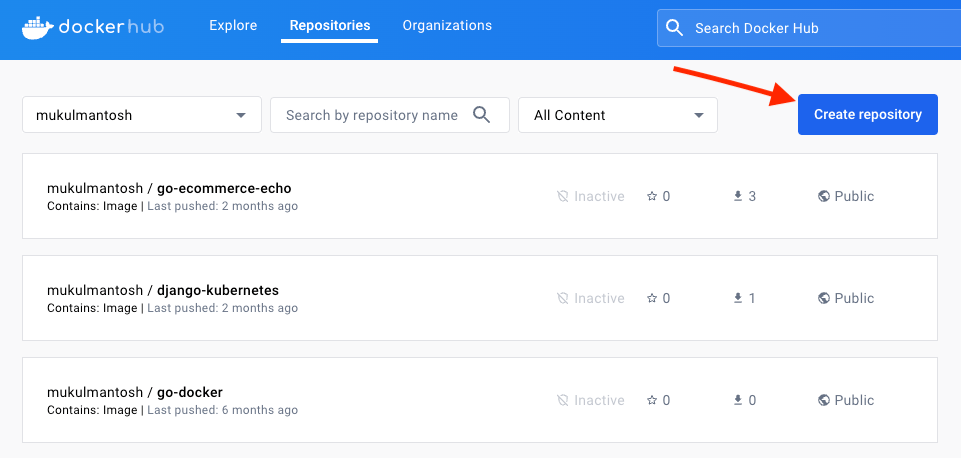Click the download icon for go-ecommerce-echo

738,197
